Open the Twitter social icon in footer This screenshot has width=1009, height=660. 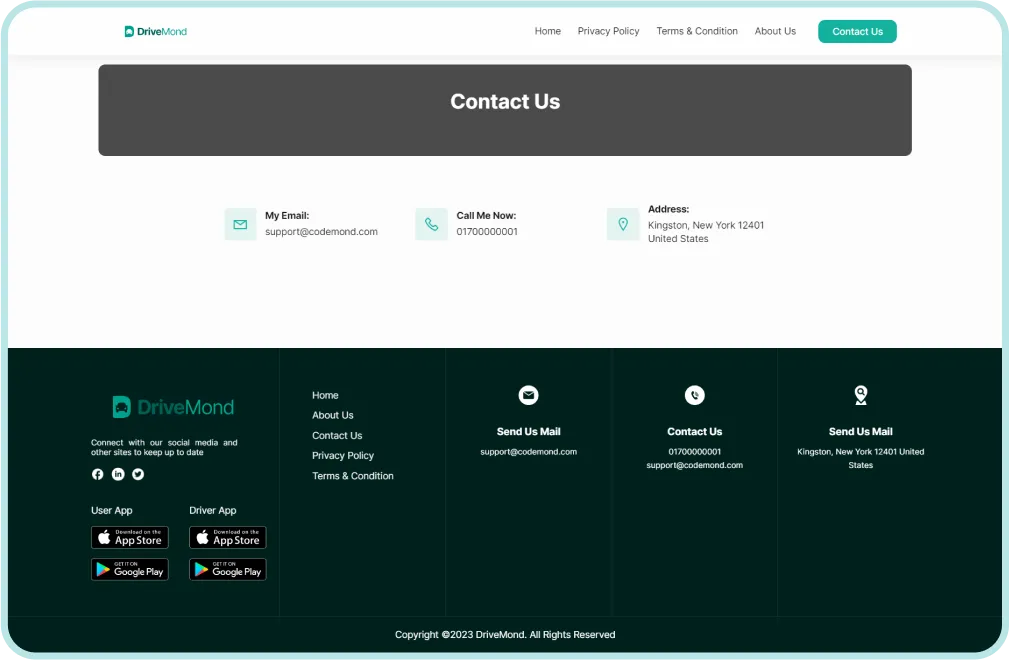(138, 474)
